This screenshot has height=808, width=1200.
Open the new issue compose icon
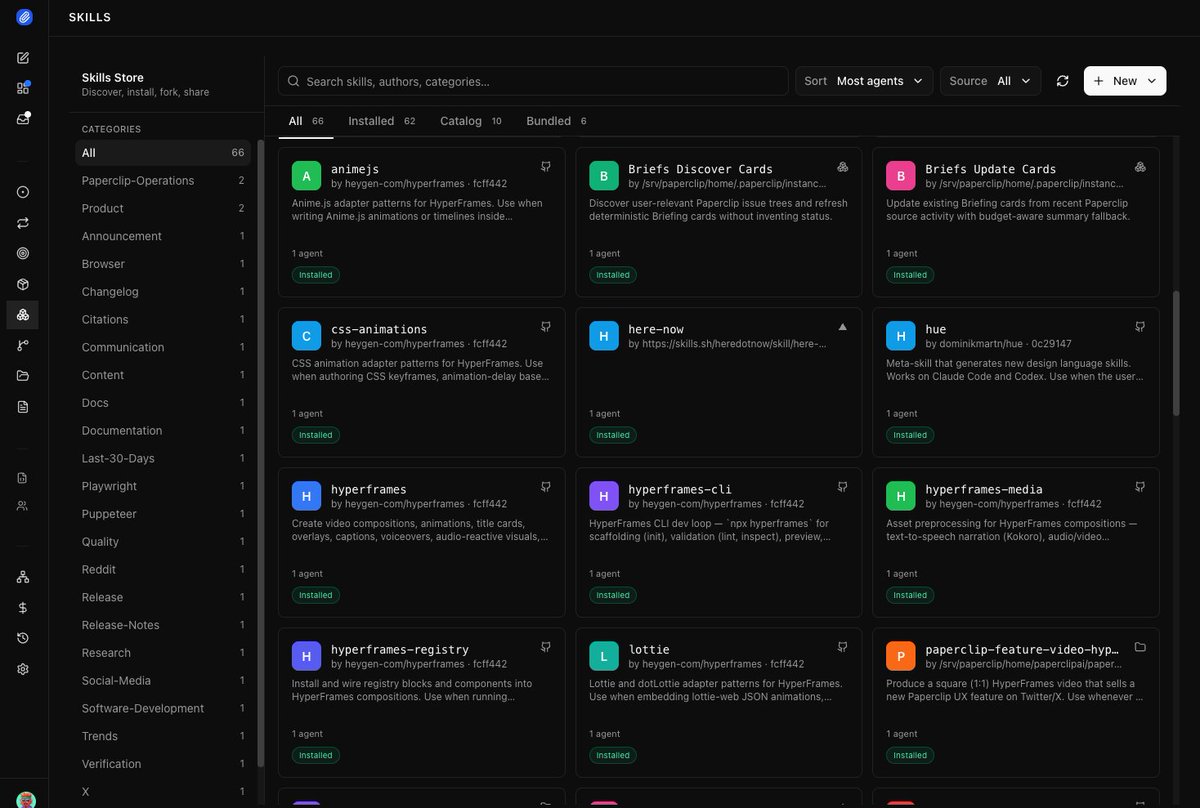coord(23,58)
